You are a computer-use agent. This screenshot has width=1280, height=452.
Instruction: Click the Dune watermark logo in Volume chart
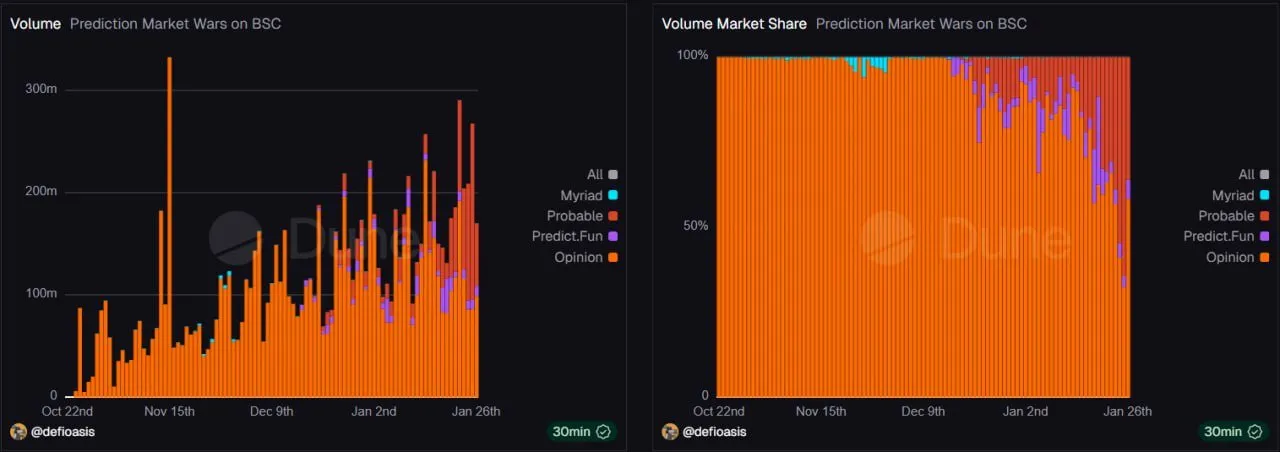[235, 239]
